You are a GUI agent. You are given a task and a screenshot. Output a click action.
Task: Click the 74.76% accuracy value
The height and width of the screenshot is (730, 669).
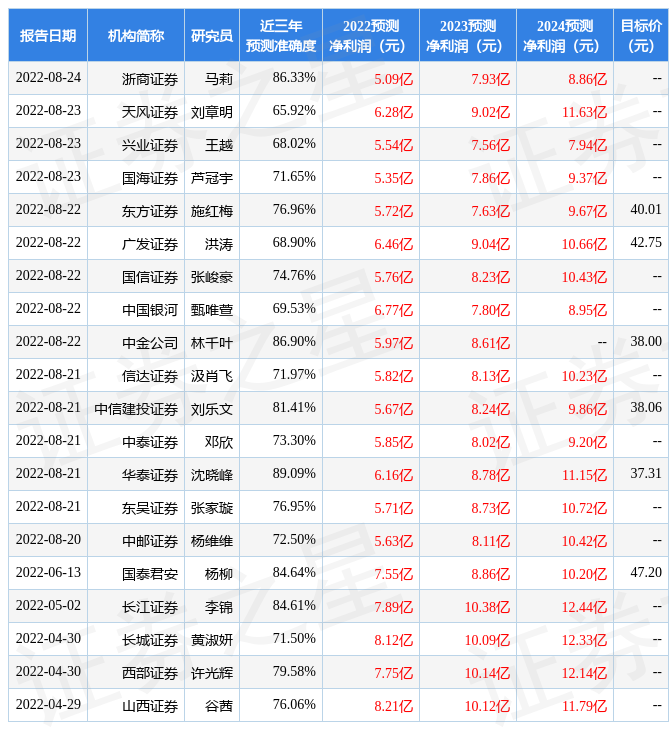(x=294, y=276)
